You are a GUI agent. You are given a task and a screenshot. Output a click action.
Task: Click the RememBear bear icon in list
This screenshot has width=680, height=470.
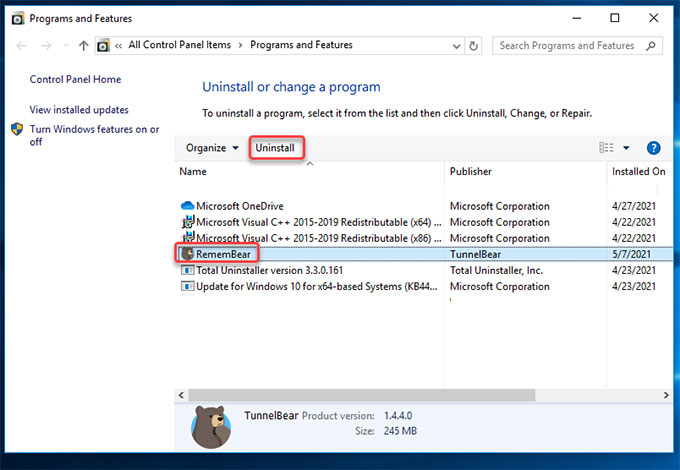click(x=187, y=254)
